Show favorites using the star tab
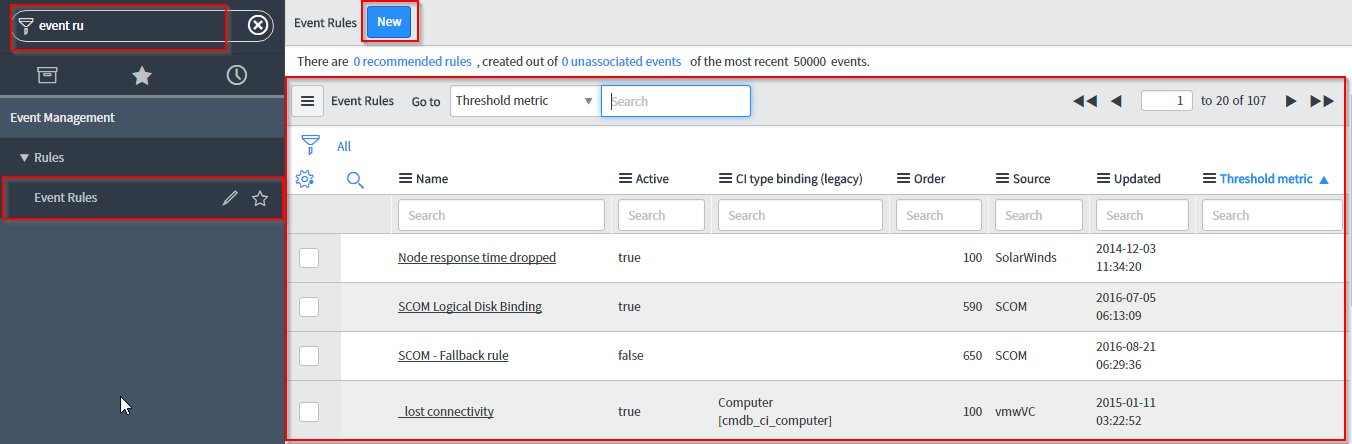Image resolution: width=1352 pixels, height=444 pixels. [x=142, y=75]
